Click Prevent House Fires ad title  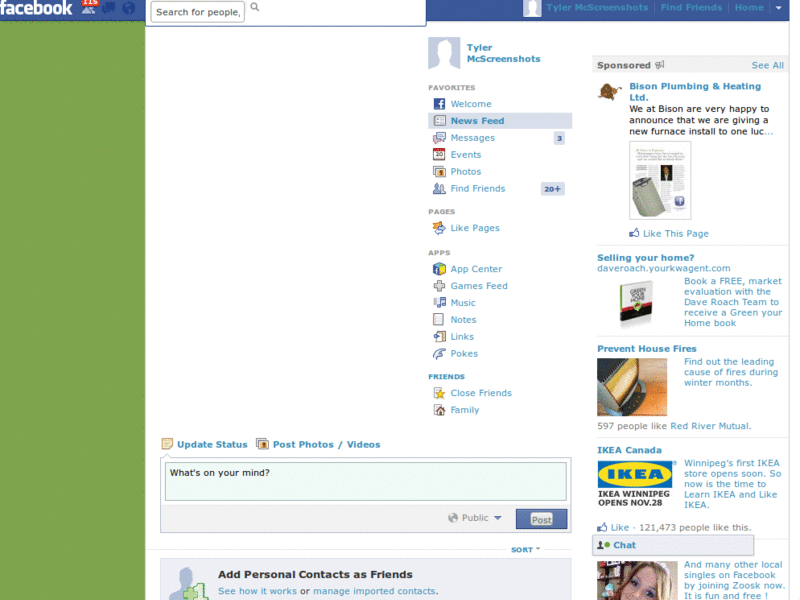point(646,348)
